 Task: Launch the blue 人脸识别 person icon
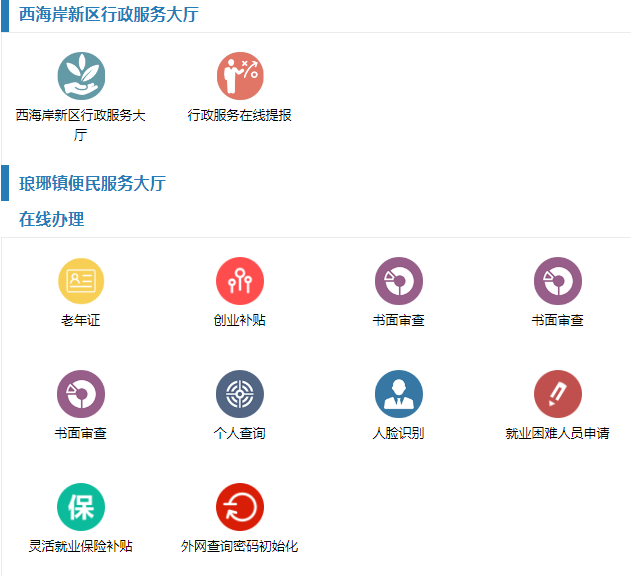399,394
